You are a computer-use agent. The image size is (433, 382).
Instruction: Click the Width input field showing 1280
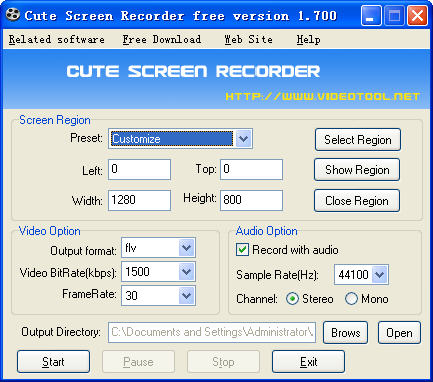pyautogui.click(x=139, y=200)
